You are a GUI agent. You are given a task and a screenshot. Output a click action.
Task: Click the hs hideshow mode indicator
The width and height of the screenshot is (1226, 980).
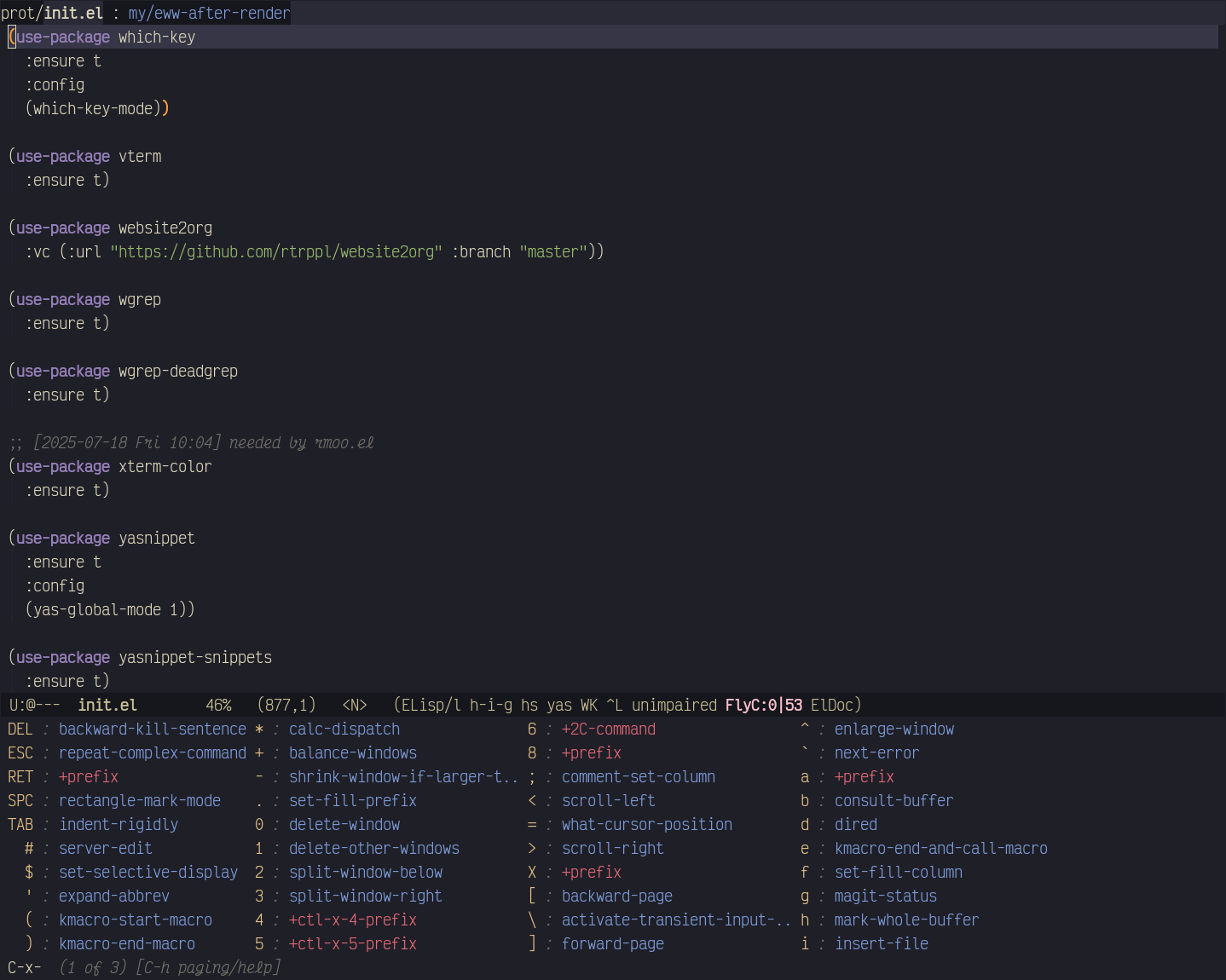(529, 705)
